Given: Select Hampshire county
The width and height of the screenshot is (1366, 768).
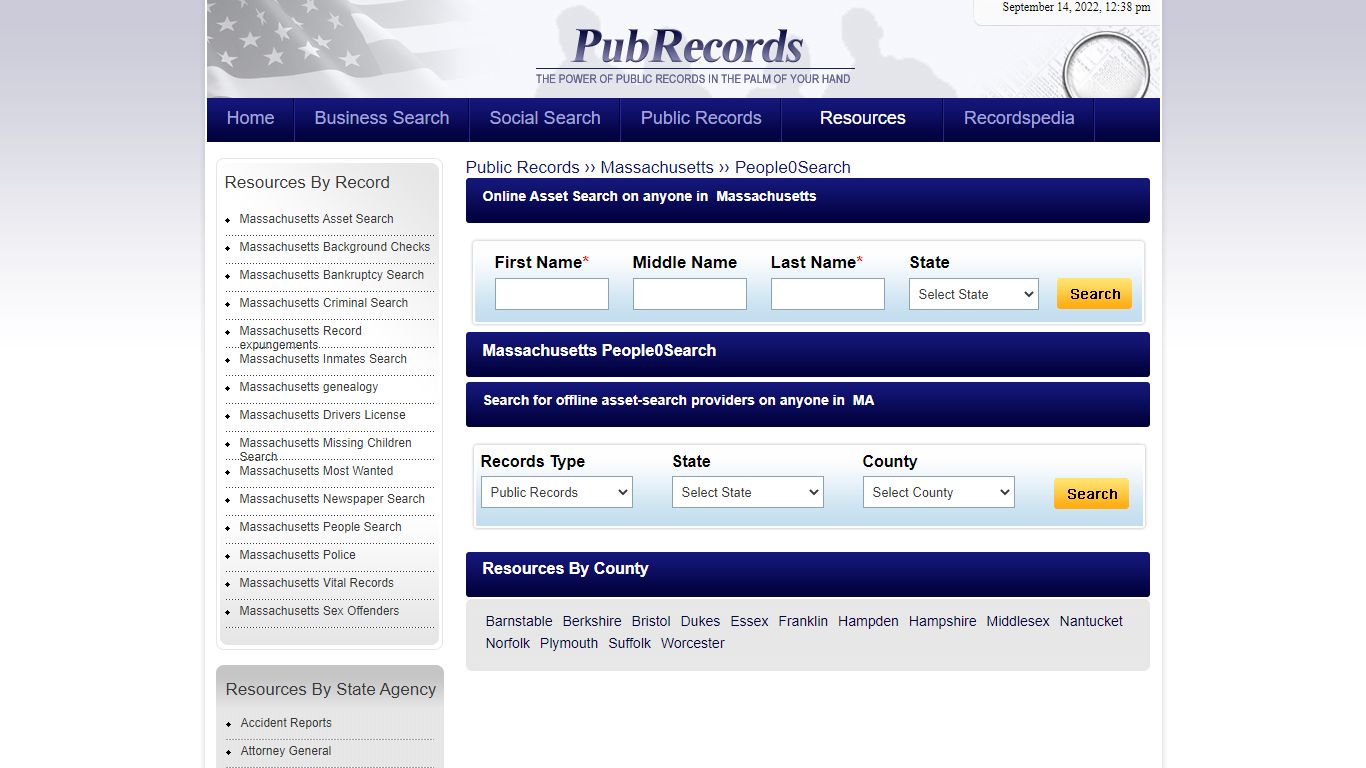Looking at the screenshot, I should pyautogui.click(x=943, y=621).
